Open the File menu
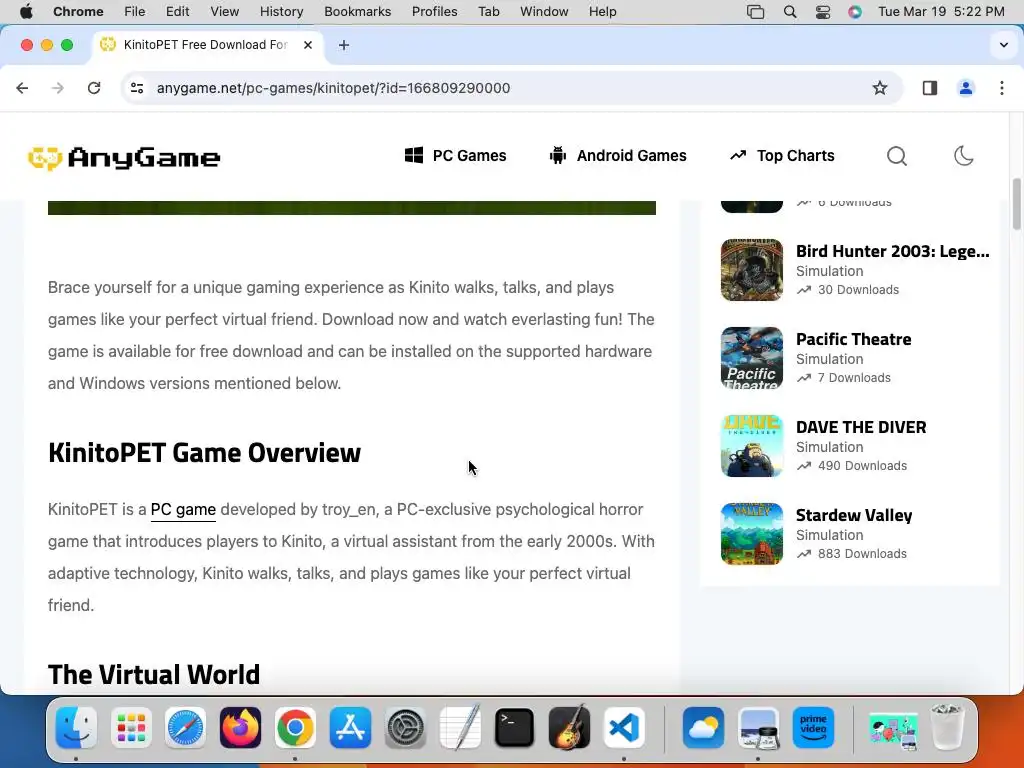The image size is (1024, 768). pyautogui.click(x=135, y=11)
